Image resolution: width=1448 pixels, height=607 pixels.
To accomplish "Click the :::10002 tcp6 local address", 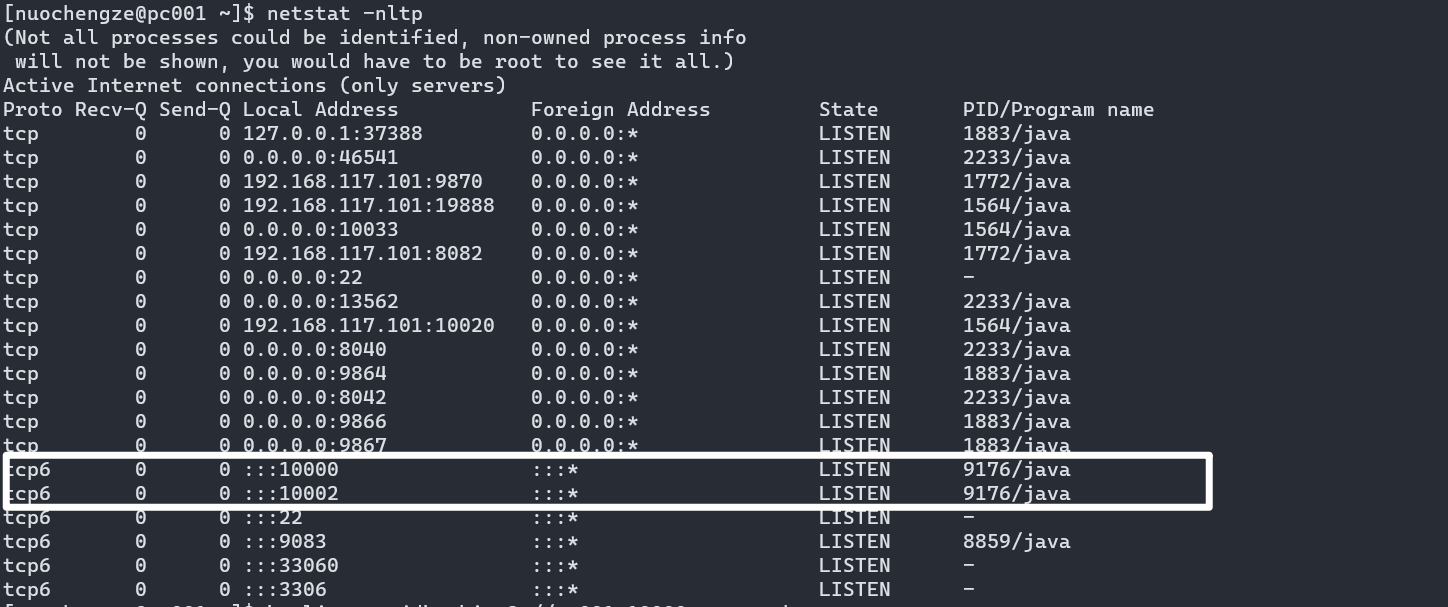I will click(290, 494).
